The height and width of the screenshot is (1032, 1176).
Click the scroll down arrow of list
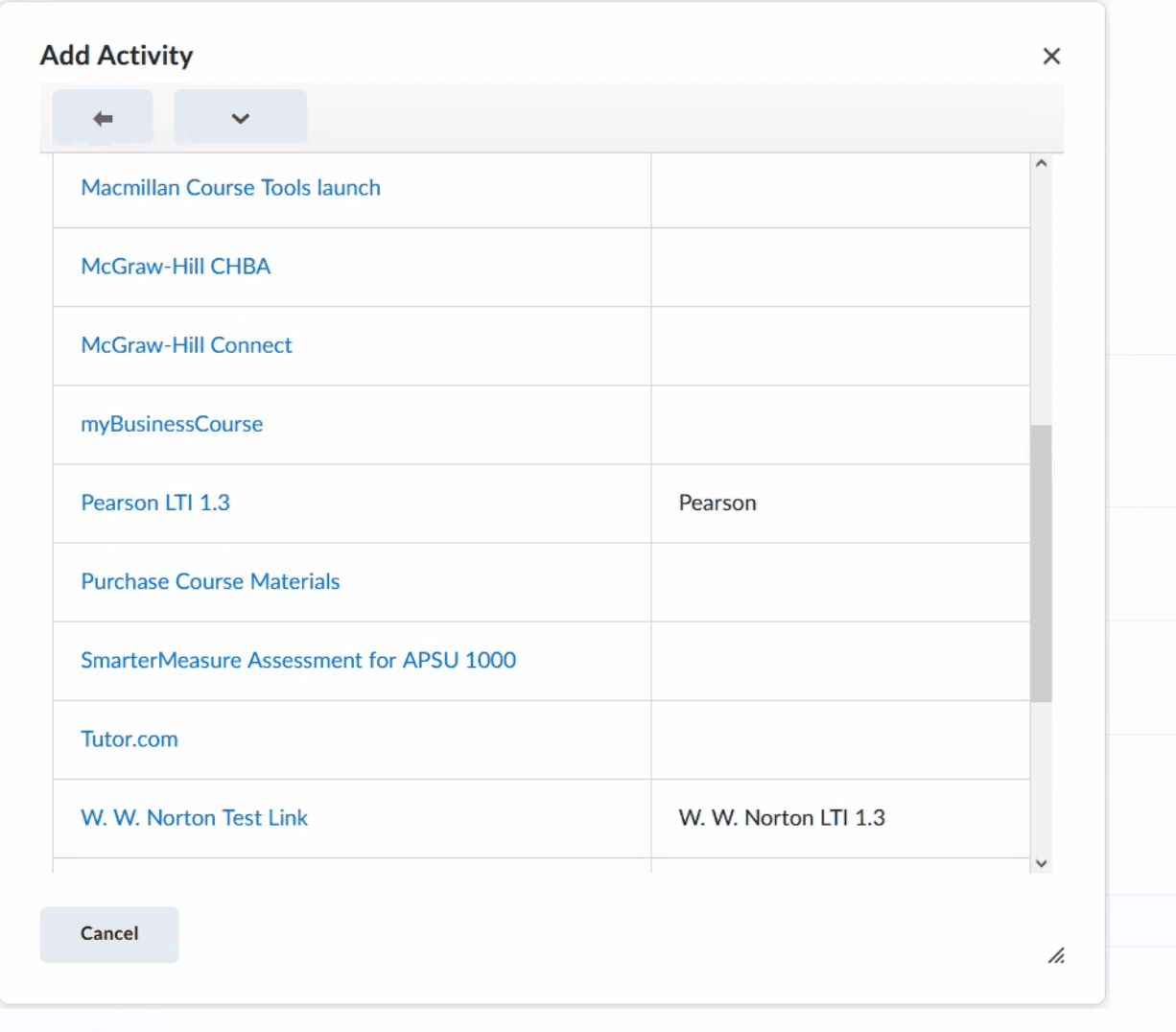[1041, 863]
